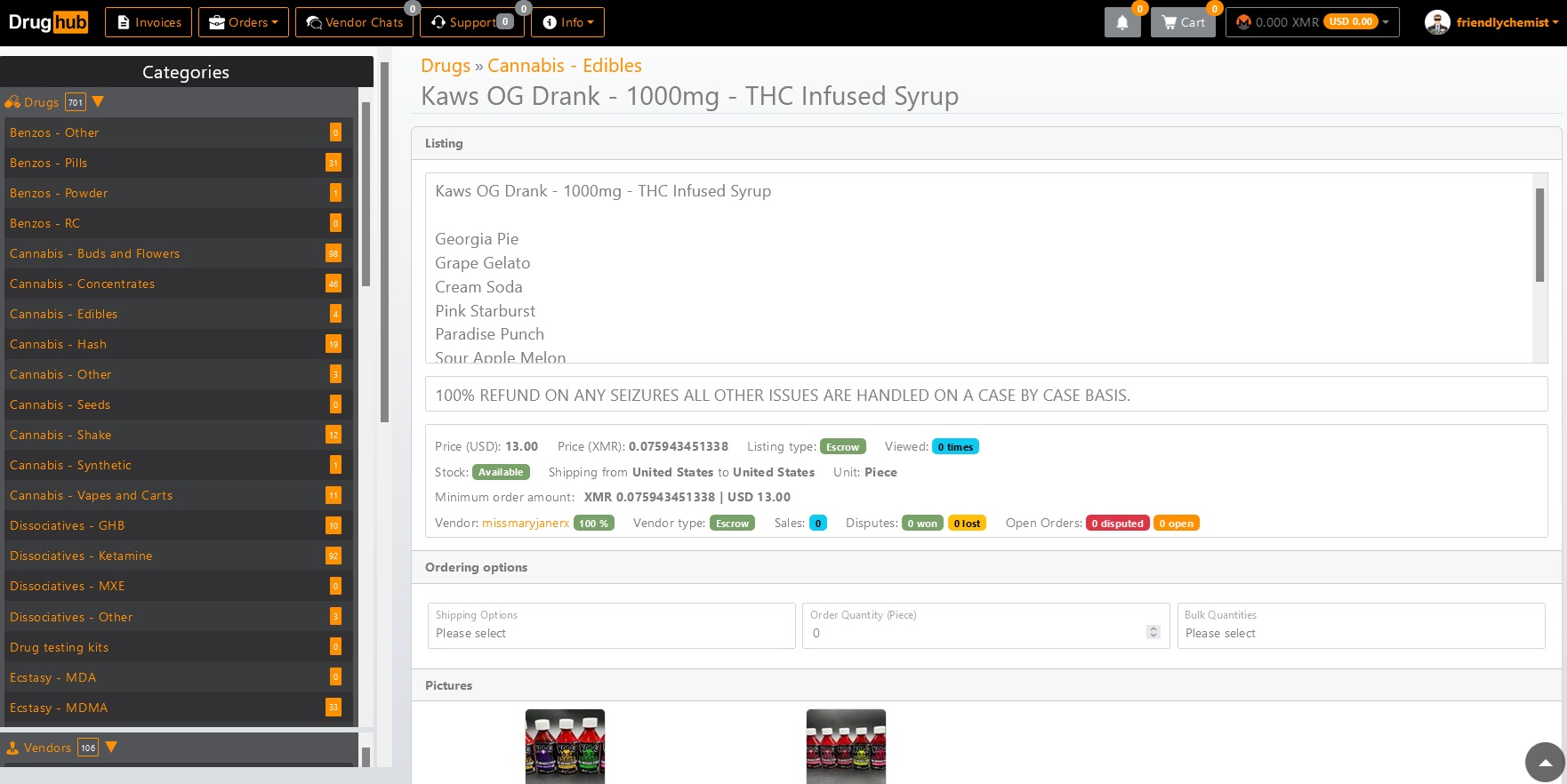Select Benzos - RC category
1567x784 pixels.
178,223
